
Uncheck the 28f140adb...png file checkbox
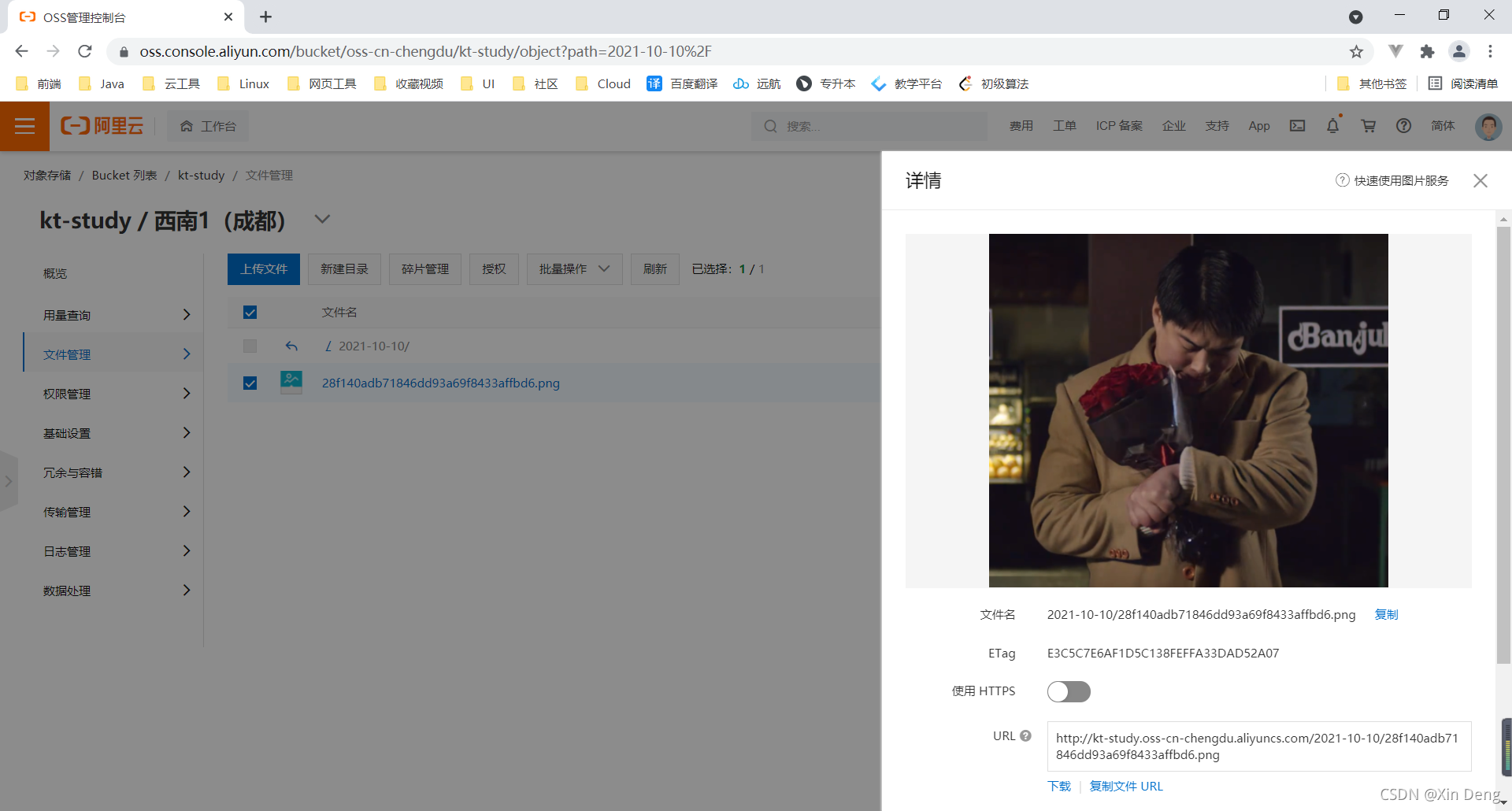(x=250, y=383)
